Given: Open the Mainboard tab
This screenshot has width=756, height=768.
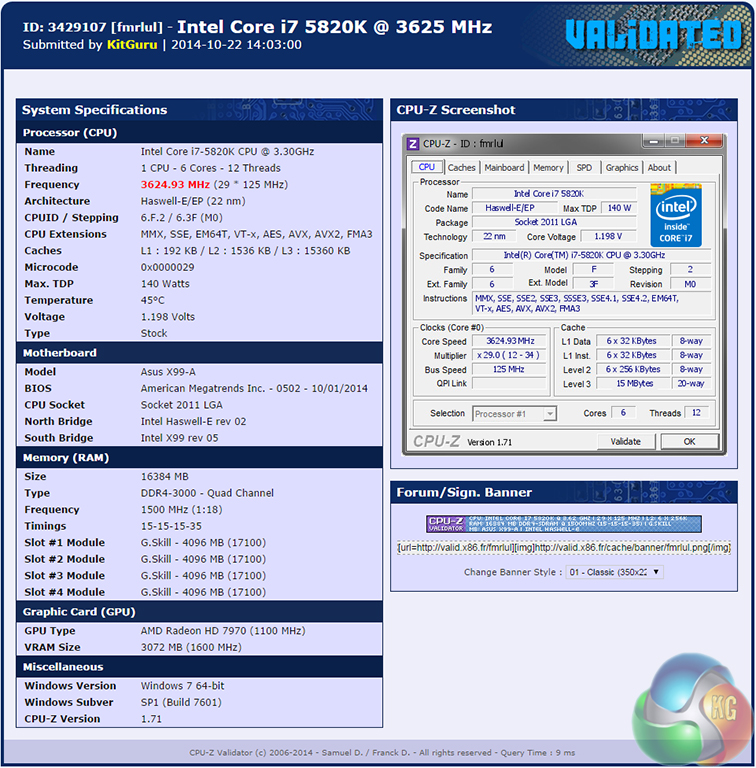Looking at the screenshot, I should tap(504, 168).
